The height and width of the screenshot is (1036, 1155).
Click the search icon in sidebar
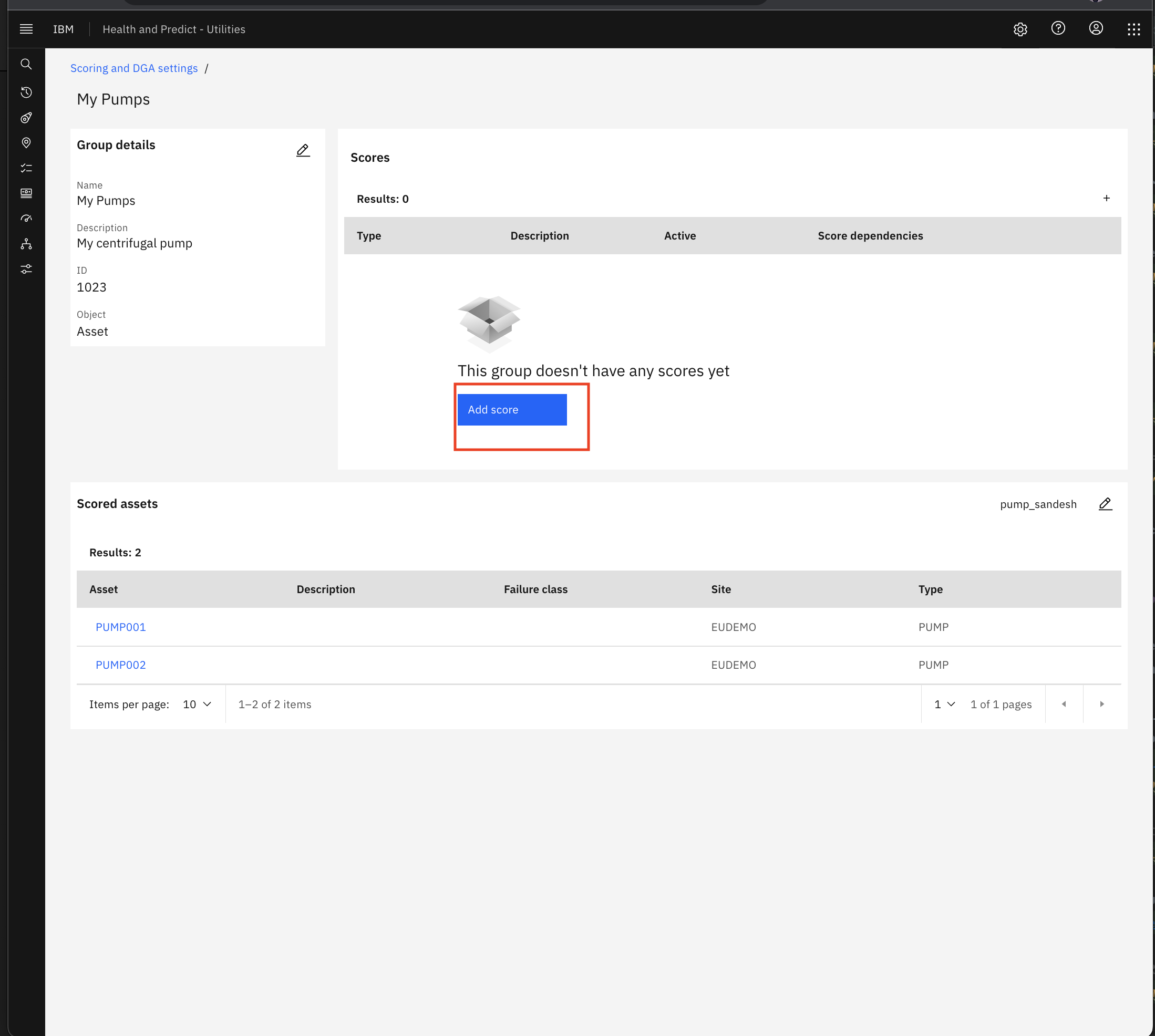click(x=26, y=64)
